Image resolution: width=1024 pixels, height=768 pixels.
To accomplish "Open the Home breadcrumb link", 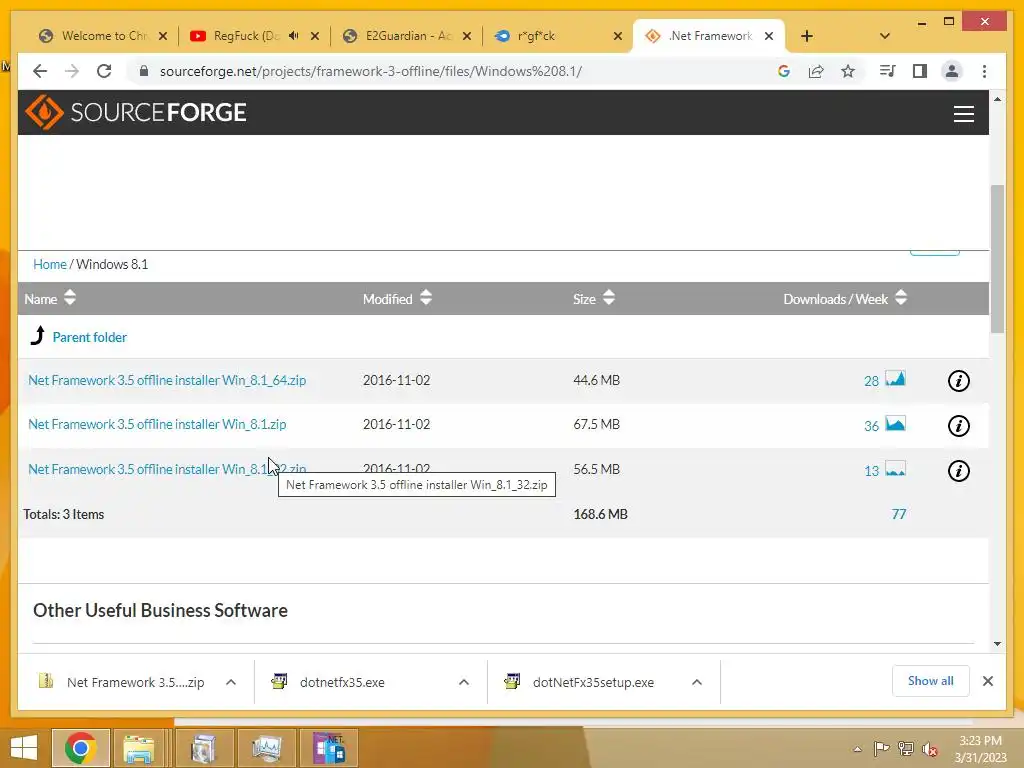I will click(x=50, y=264).
